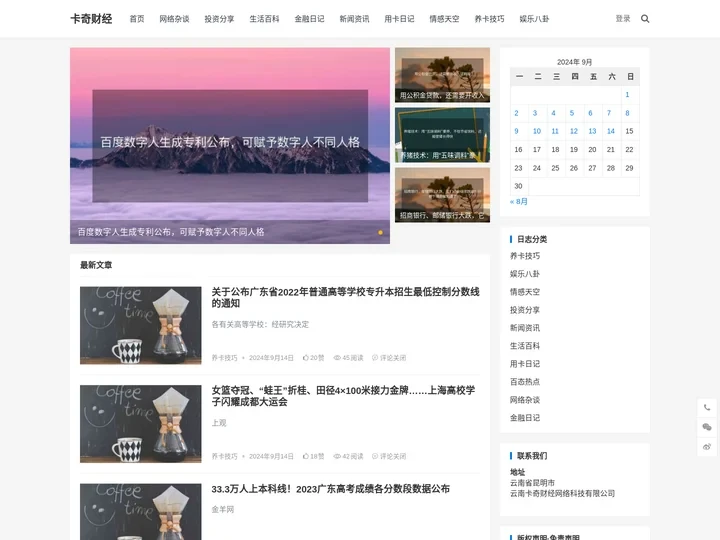Open article title about 广东省2022年专升本分数线
This screenshot has height=540, width=720.
tap(345, 298)
